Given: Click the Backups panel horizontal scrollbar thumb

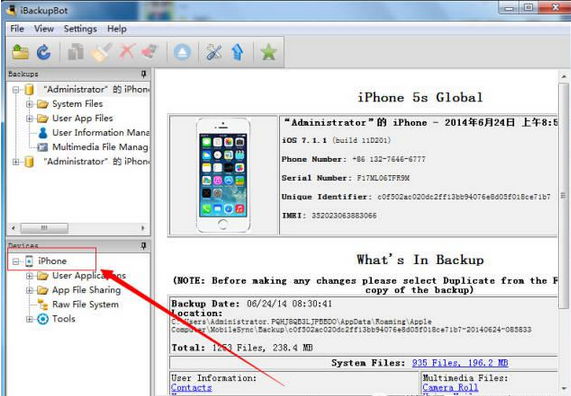Looking at the screenshot, I should [44, 228].
